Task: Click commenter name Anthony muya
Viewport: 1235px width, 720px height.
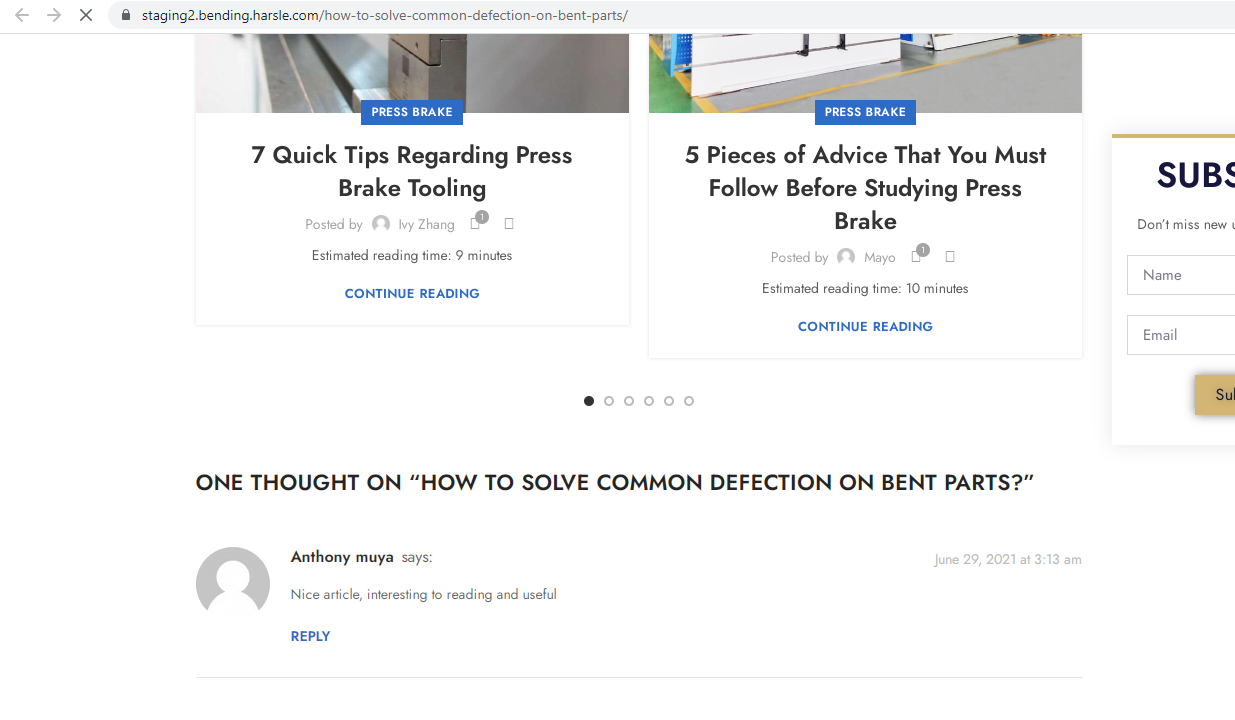Action: [x=342, y=557]
